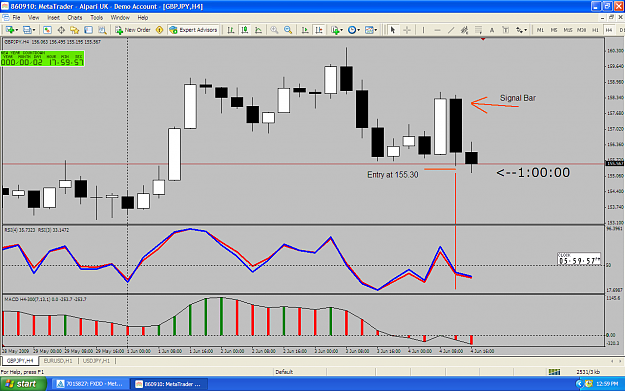The width and height of the screenshot is (625, 391).
Task: Expand the Templates dropdown arrow
Action: click(x=376, y=30)
